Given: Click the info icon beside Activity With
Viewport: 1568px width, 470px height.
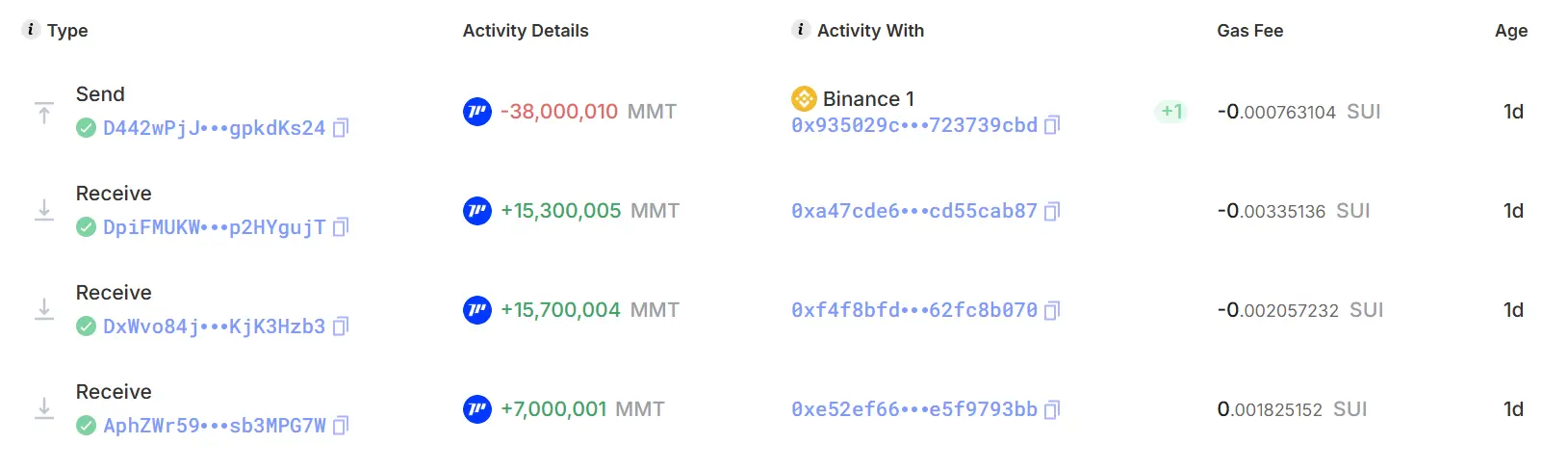Looking at the screenshot, I should 801,30.
